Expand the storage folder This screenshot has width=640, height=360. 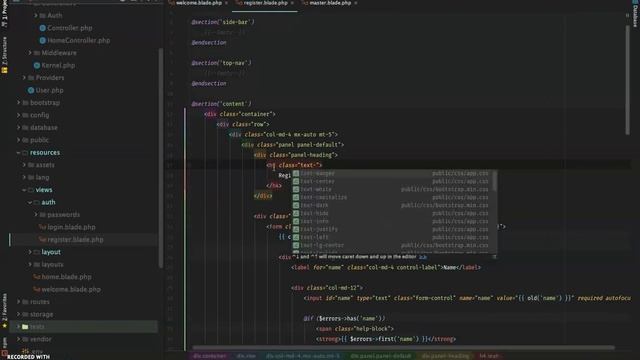[x=19, y=314]
